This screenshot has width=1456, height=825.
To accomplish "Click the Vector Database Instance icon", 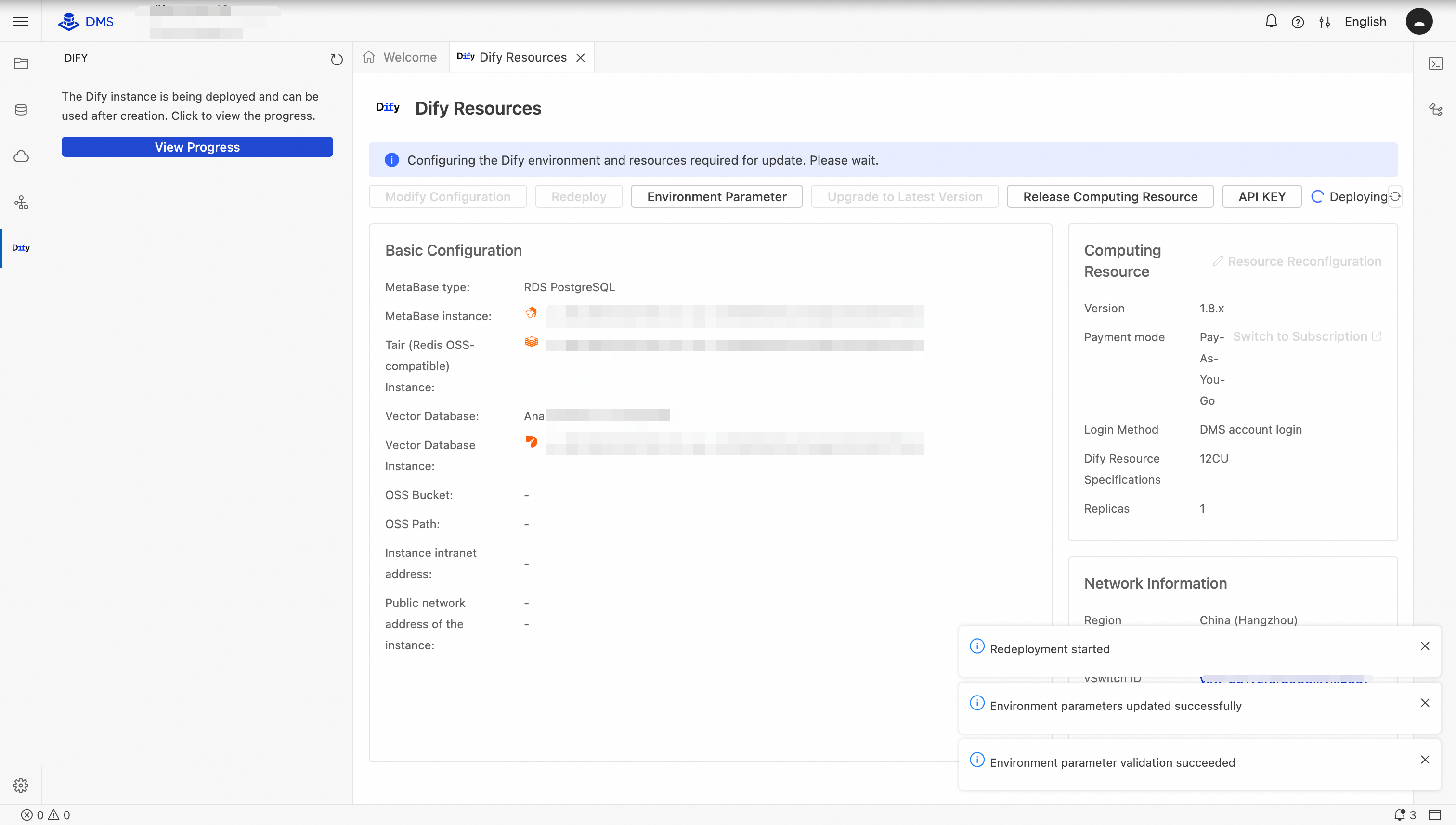I will pos(531,441).
